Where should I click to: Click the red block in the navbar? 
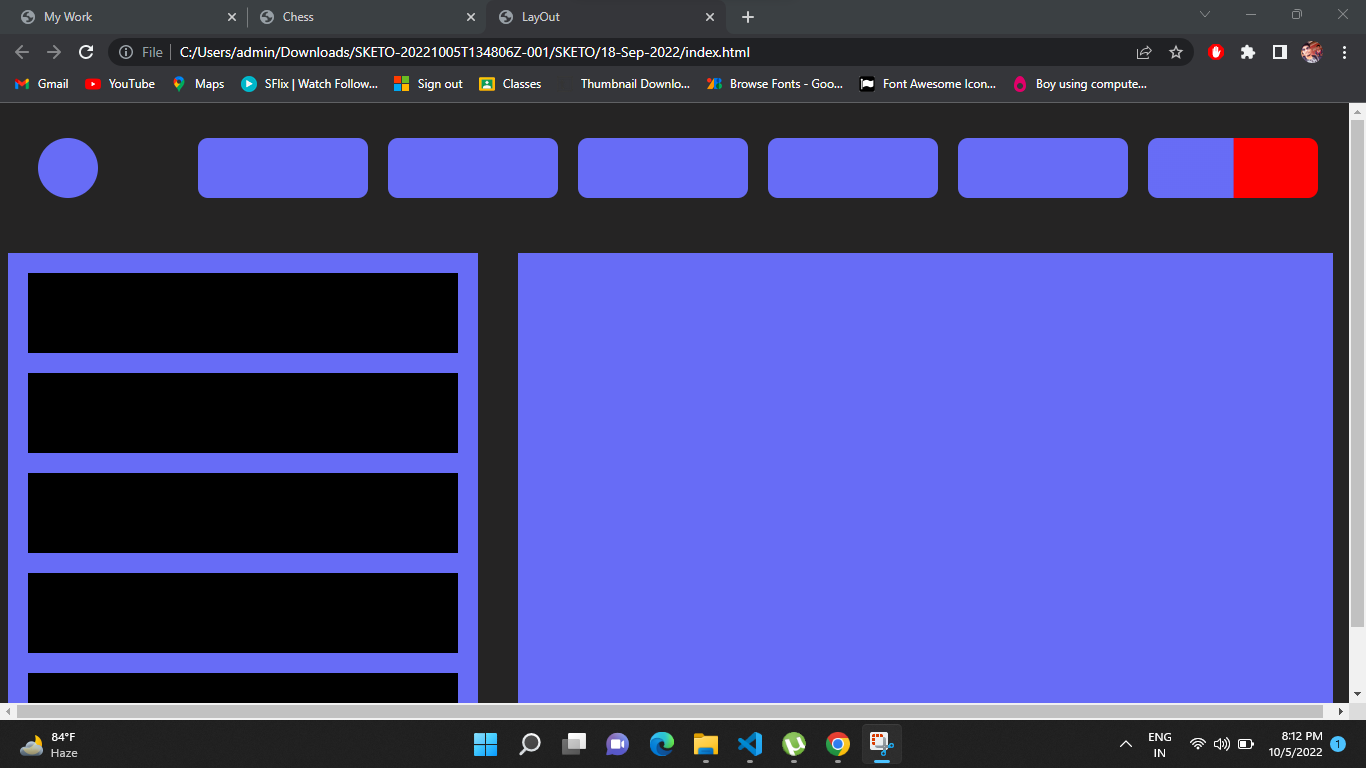click(x=1275, y=168)
